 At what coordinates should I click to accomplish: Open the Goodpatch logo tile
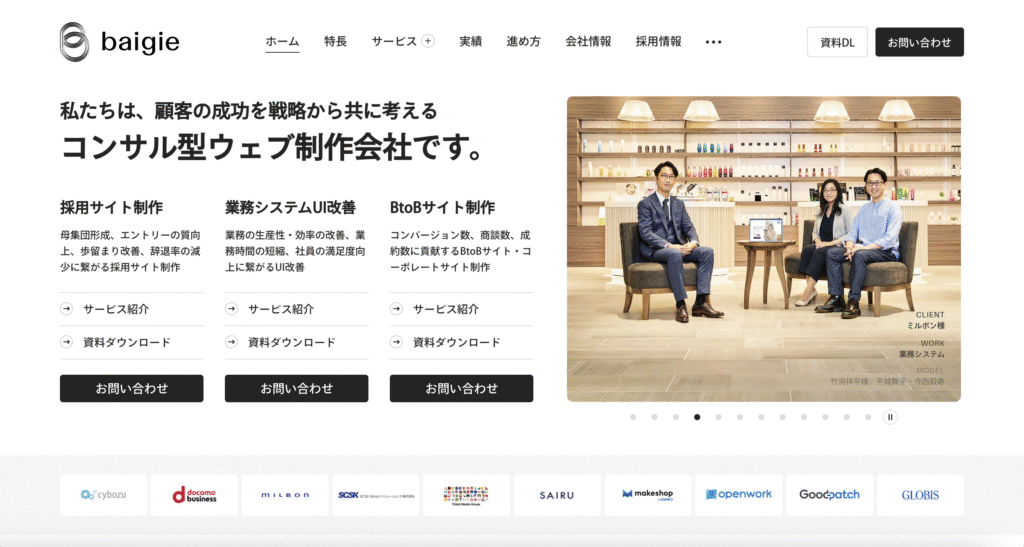tap(829, 495)
